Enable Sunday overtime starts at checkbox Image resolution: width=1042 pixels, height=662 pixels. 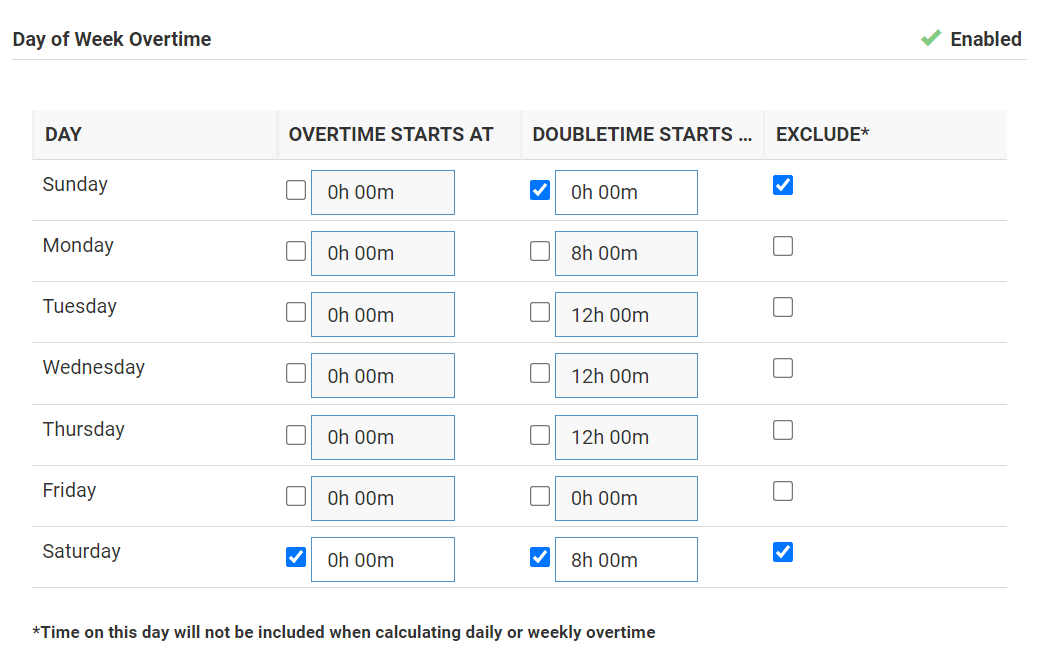tap(296, 190)
